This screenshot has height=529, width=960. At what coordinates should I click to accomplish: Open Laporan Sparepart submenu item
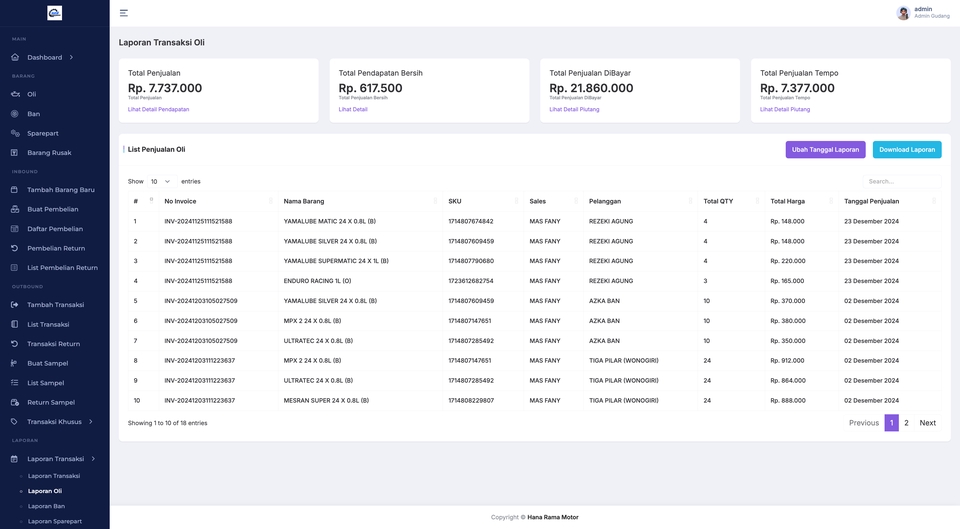tap(55, 522)
